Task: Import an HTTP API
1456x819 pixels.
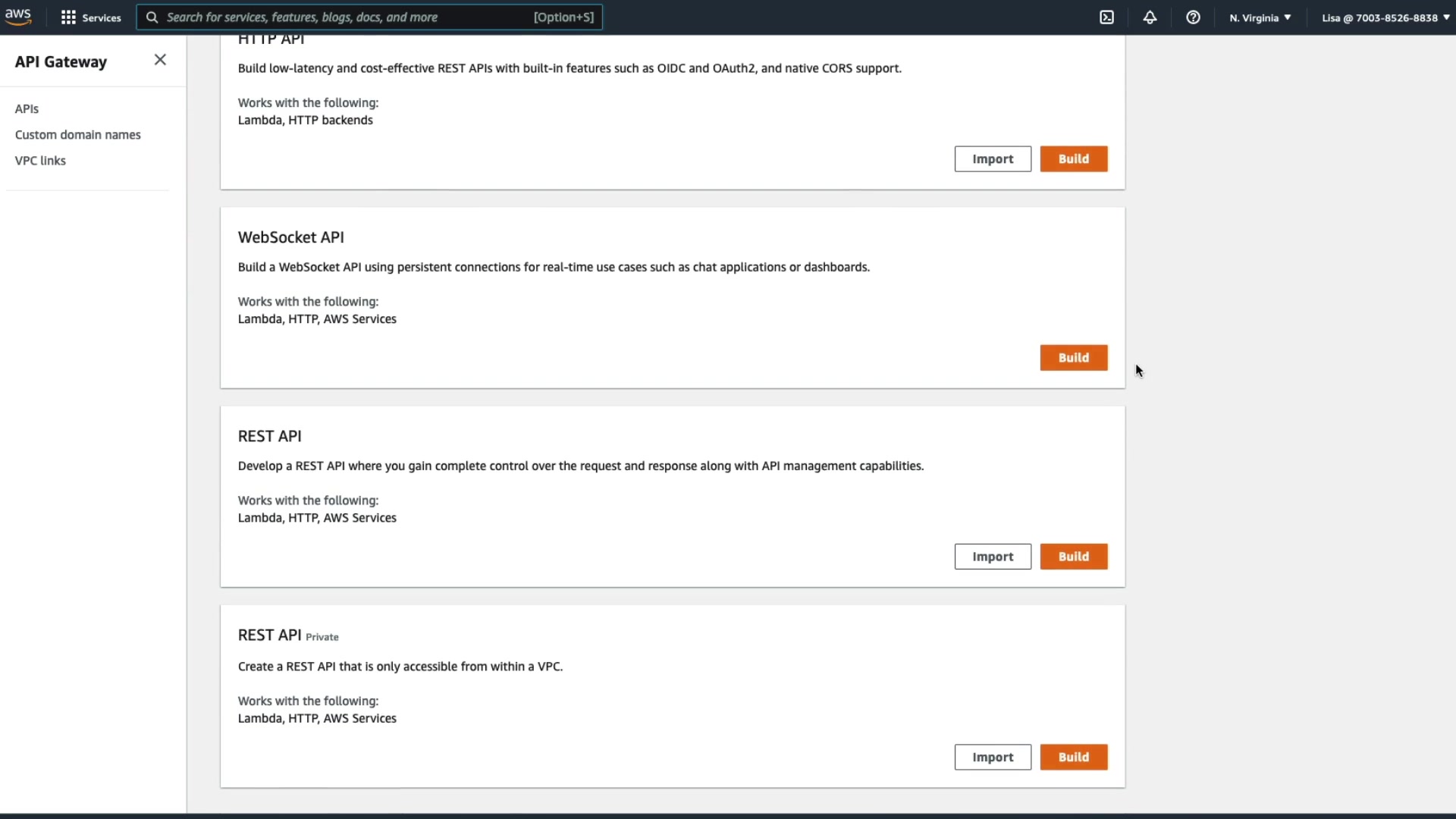Action: click(x=993, y=158)
